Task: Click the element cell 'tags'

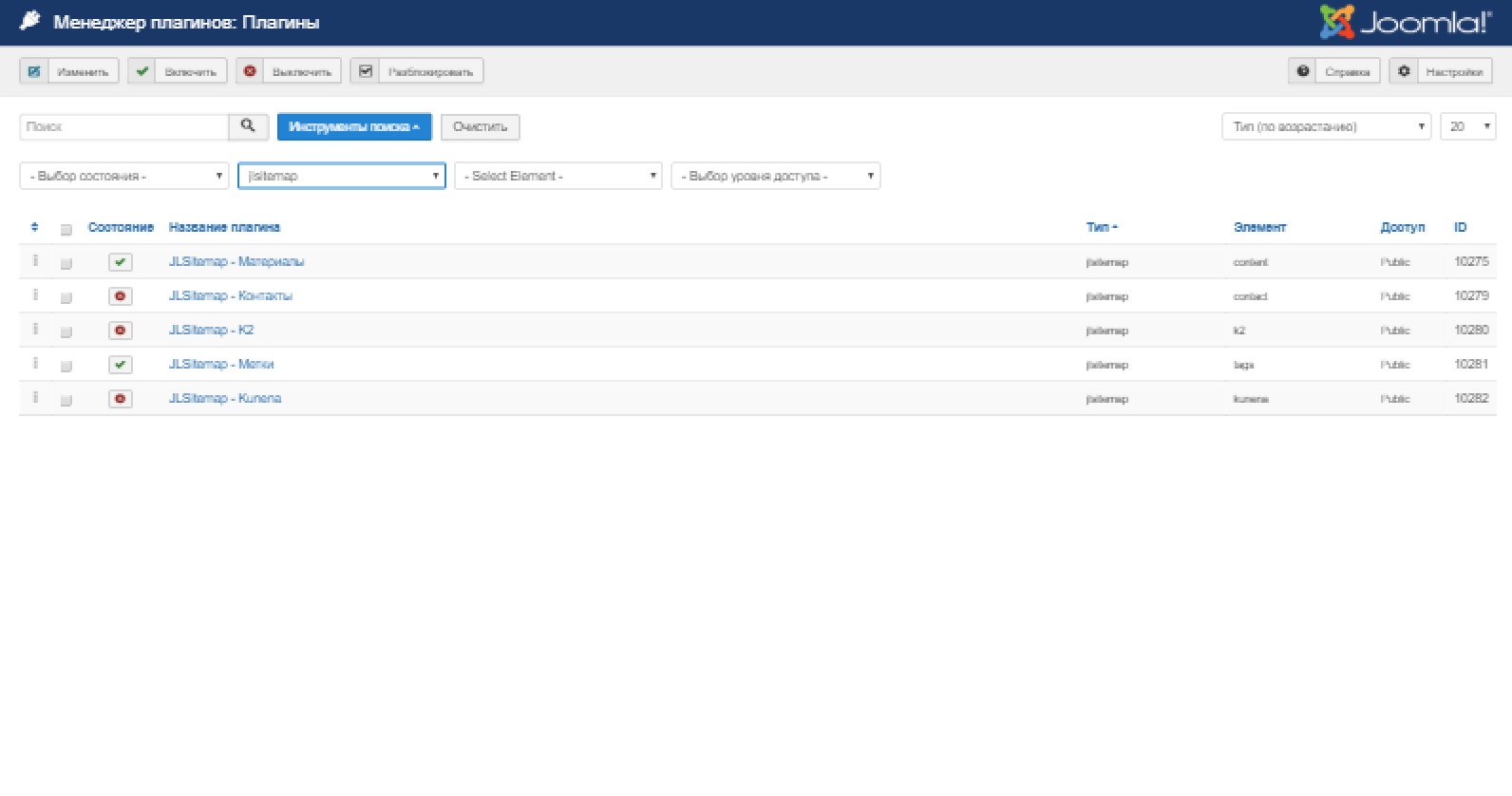Action: pyautogui.click(x=1244, y=365)
